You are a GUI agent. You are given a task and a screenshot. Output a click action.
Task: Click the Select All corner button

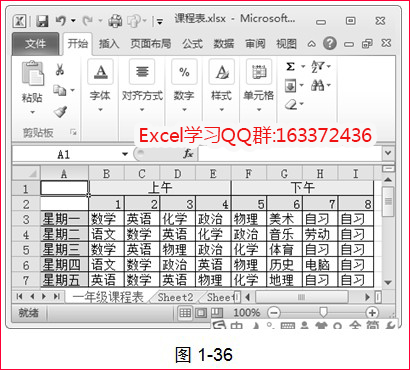click(x=26, y=173)
